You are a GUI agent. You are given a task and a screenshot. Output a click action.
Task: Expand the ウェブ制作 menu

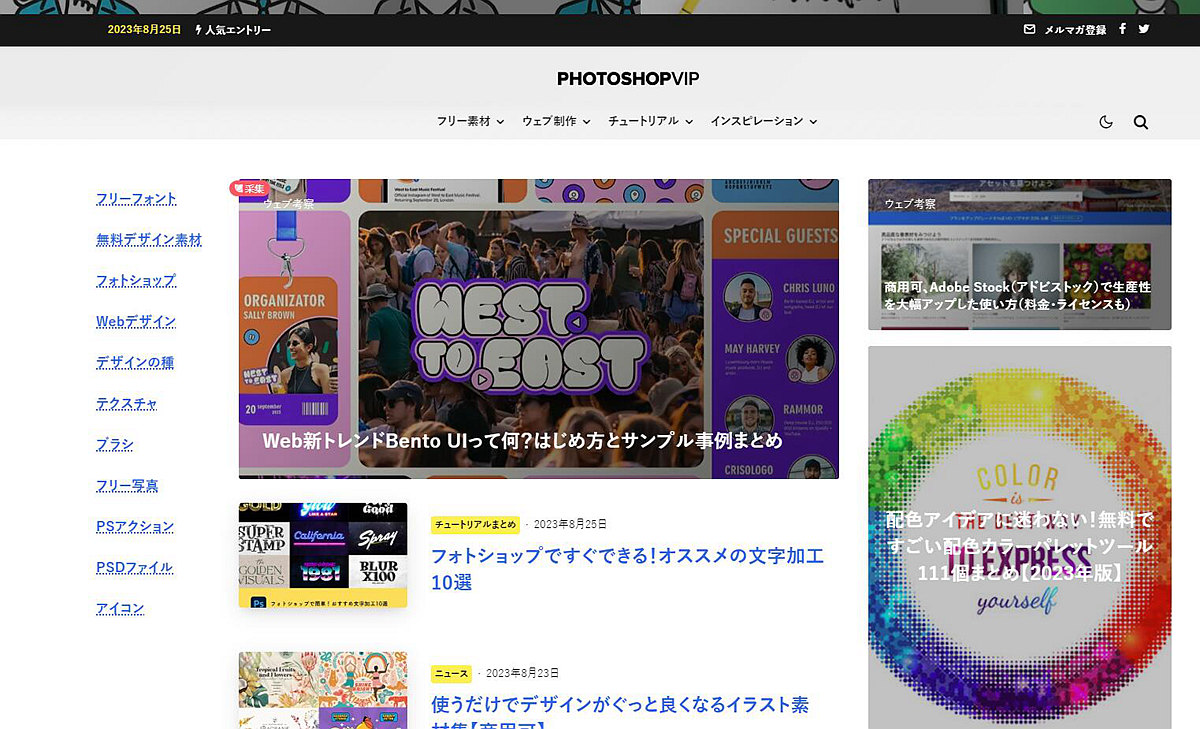pyautogui.click(x=556, y=121)
